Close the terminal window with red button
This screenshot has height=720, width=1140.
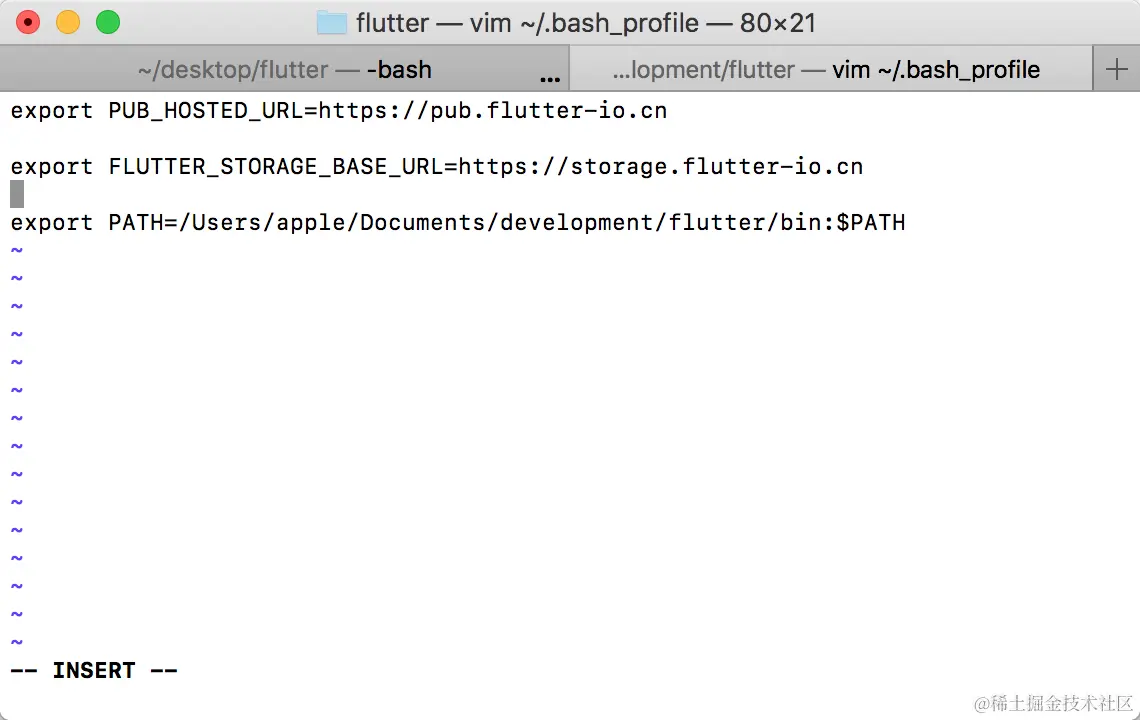pos(28,22)
